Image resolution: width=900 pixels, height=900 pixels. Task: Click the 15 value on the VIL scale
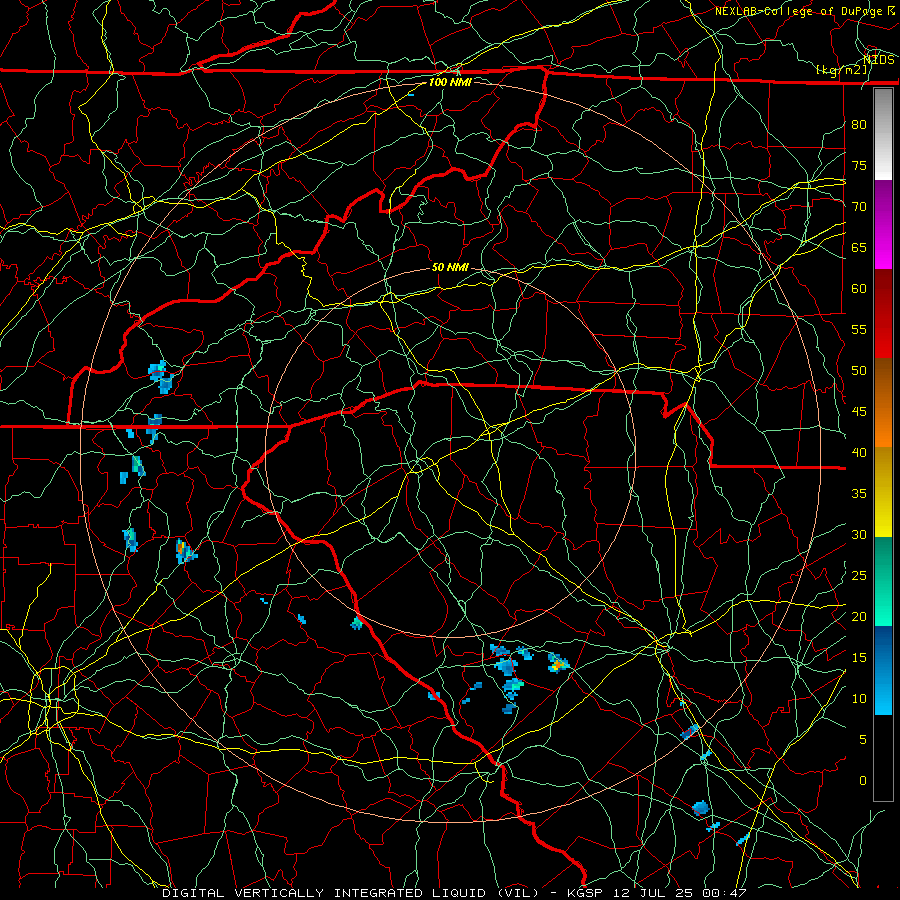tap(859, 658)
